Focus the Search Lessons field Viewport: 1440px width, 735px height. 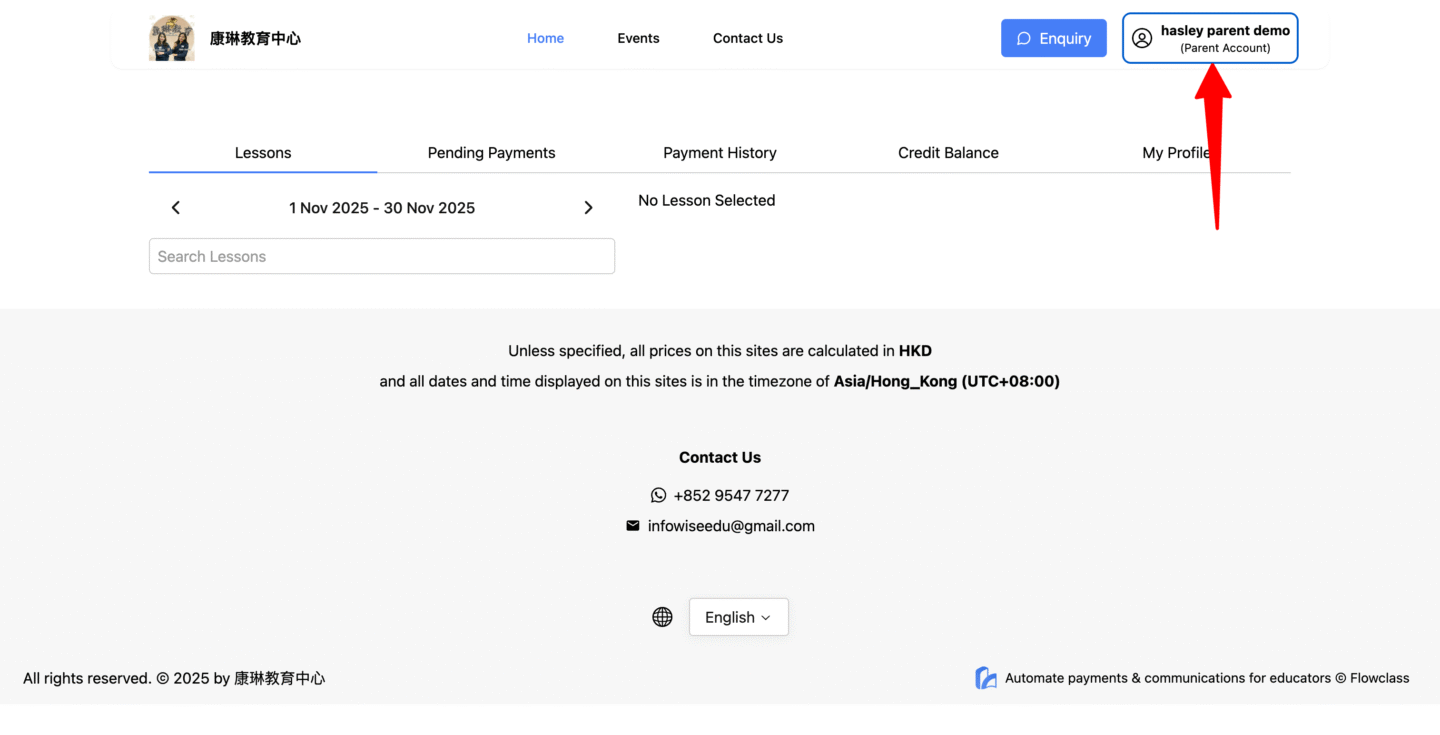(382, 256)
